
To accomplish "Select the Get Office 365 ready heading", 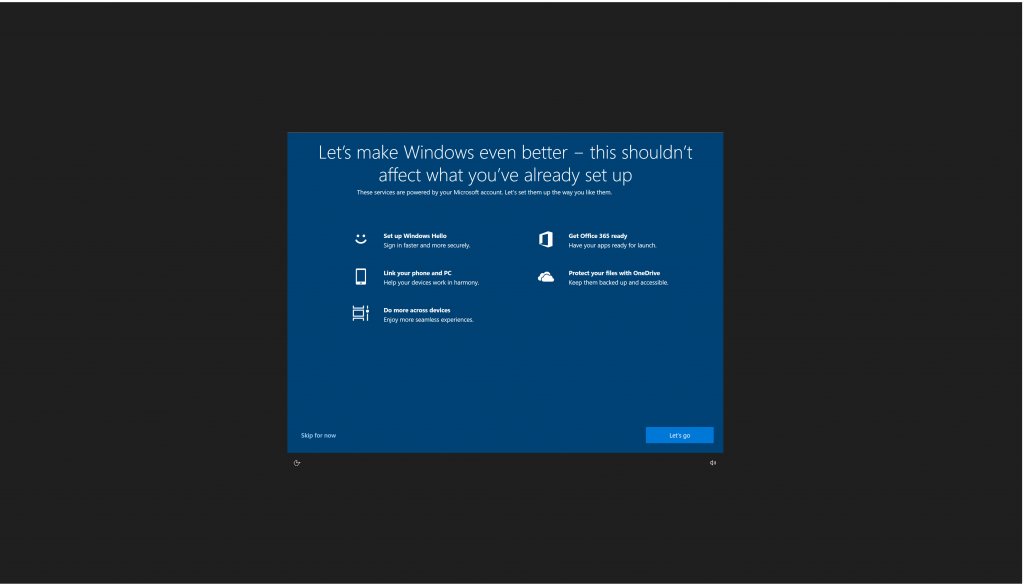I will [598, 236].
